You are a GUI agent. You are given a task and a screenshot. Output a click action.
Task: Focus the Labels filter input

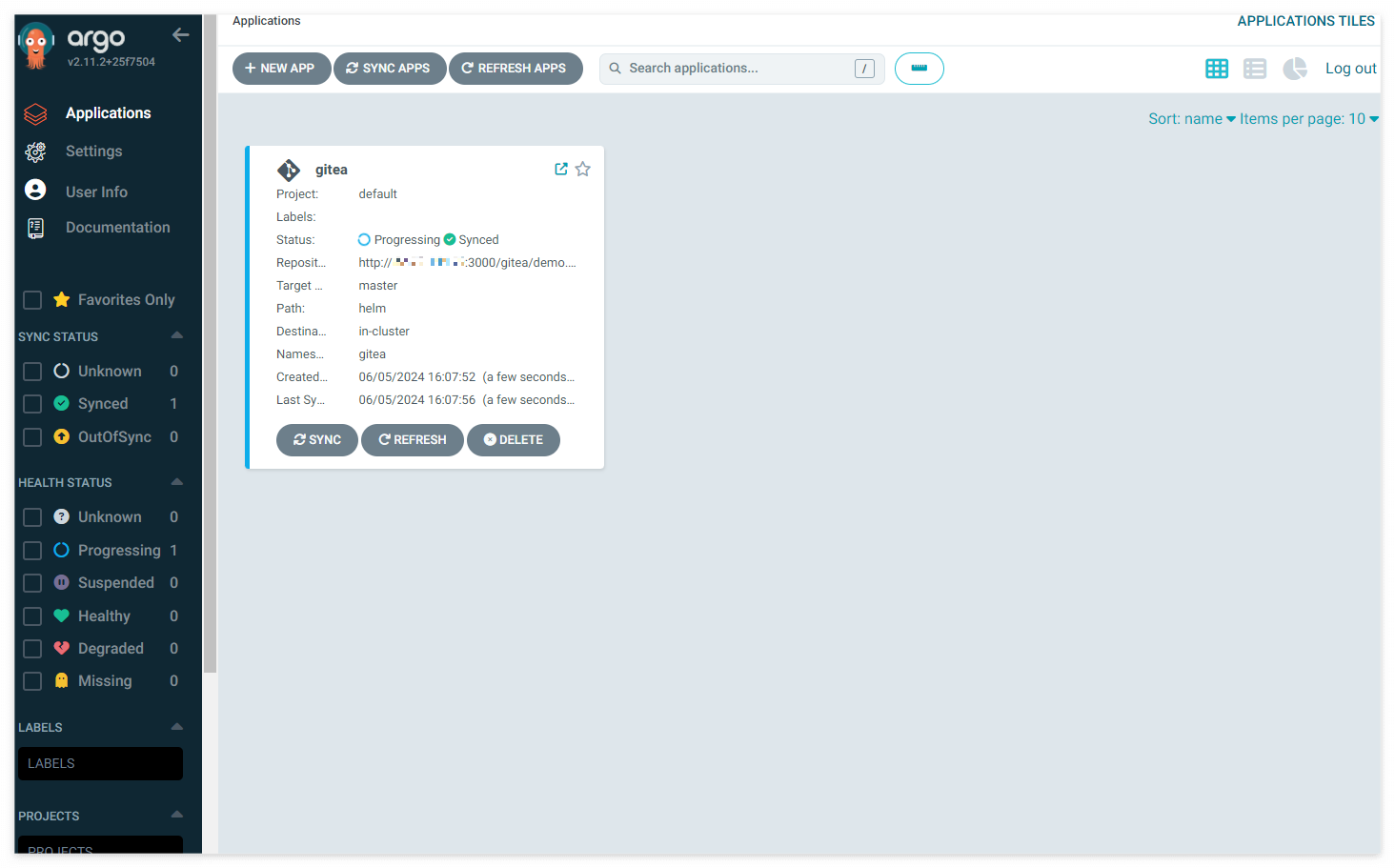pyautogui.click(x=100, y=763)
